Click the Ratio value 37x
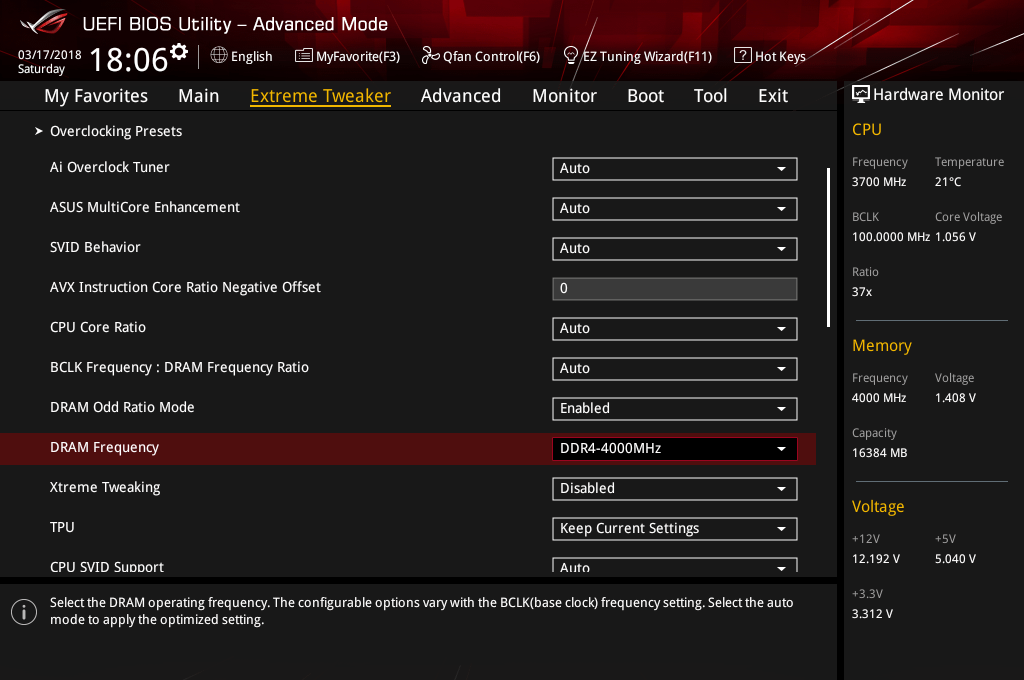The height and width of the screenshot is (680, 1024). pos(862,292)
